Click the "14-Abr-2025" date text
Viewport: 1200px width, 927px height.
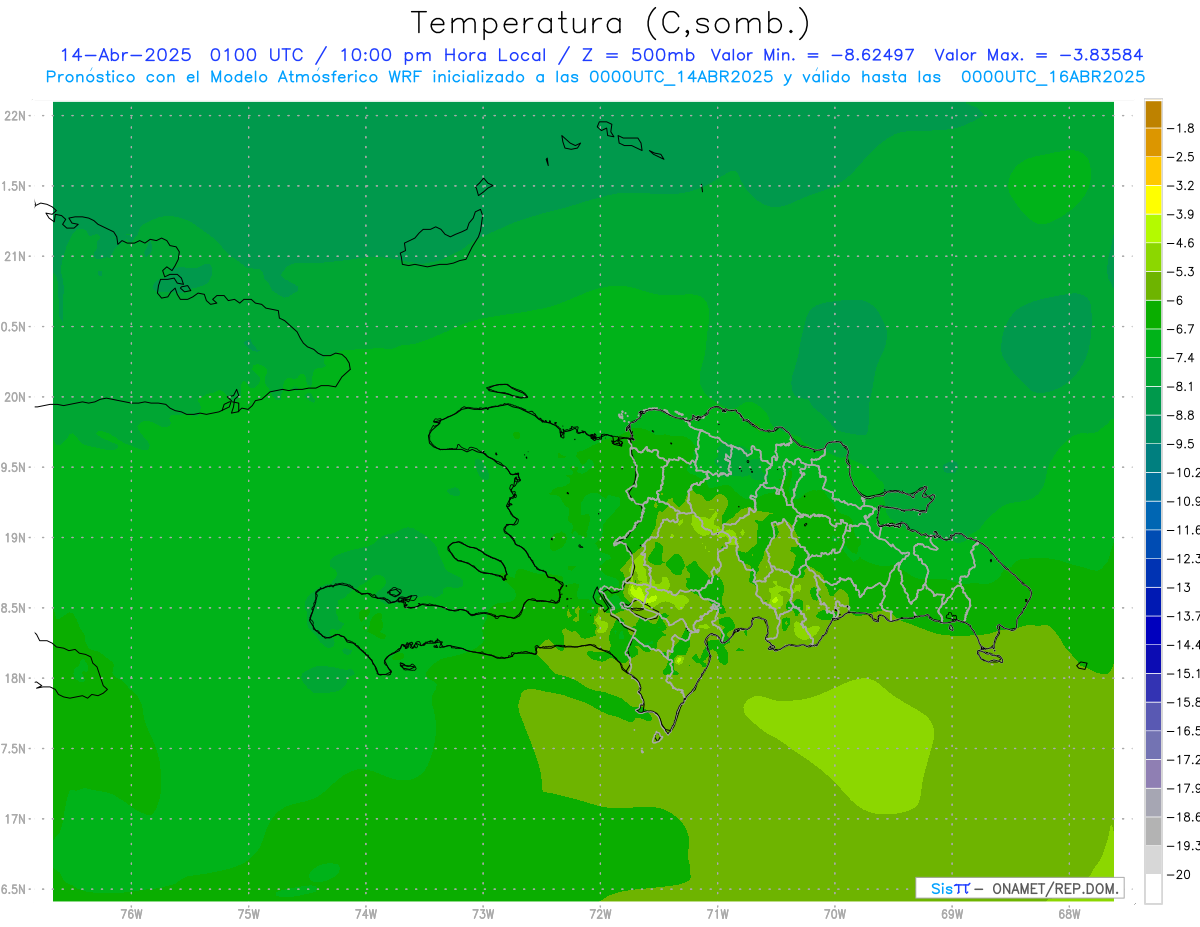tap(127, 55)
